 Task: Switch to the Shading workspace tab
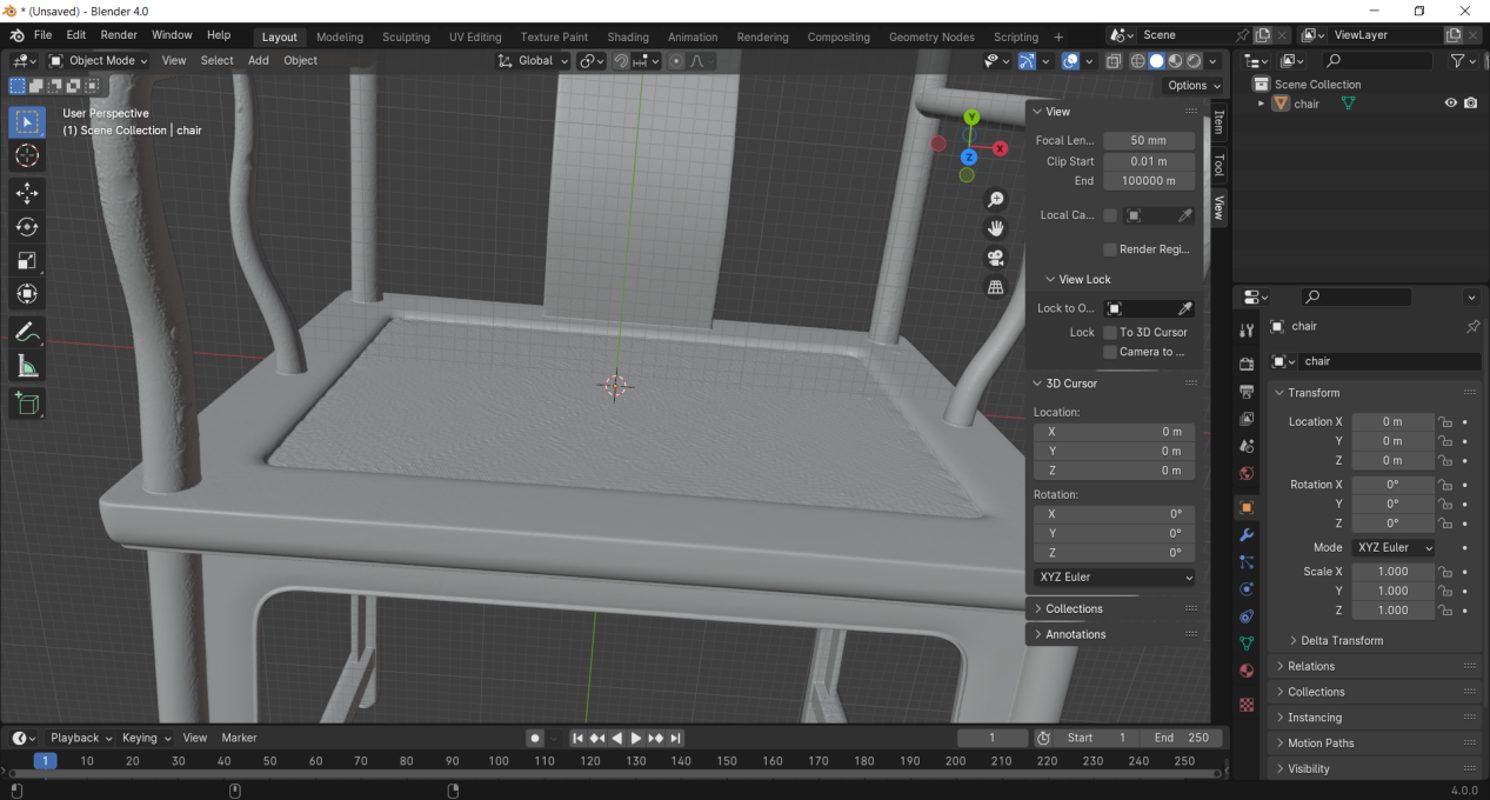pyautogui.click(x=628, y=37)
